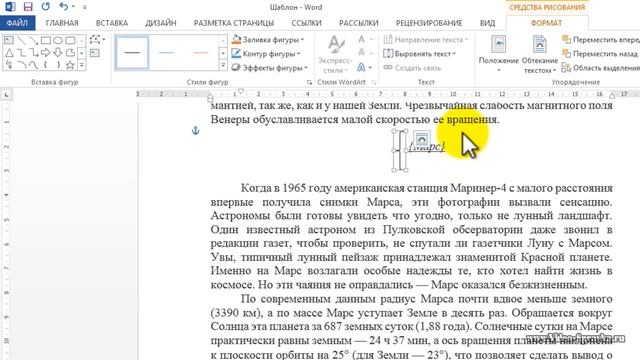The height and width of the screenshot is (360, 640).
Task: Expand the full shapes gallery
Action: coord(82,64)
